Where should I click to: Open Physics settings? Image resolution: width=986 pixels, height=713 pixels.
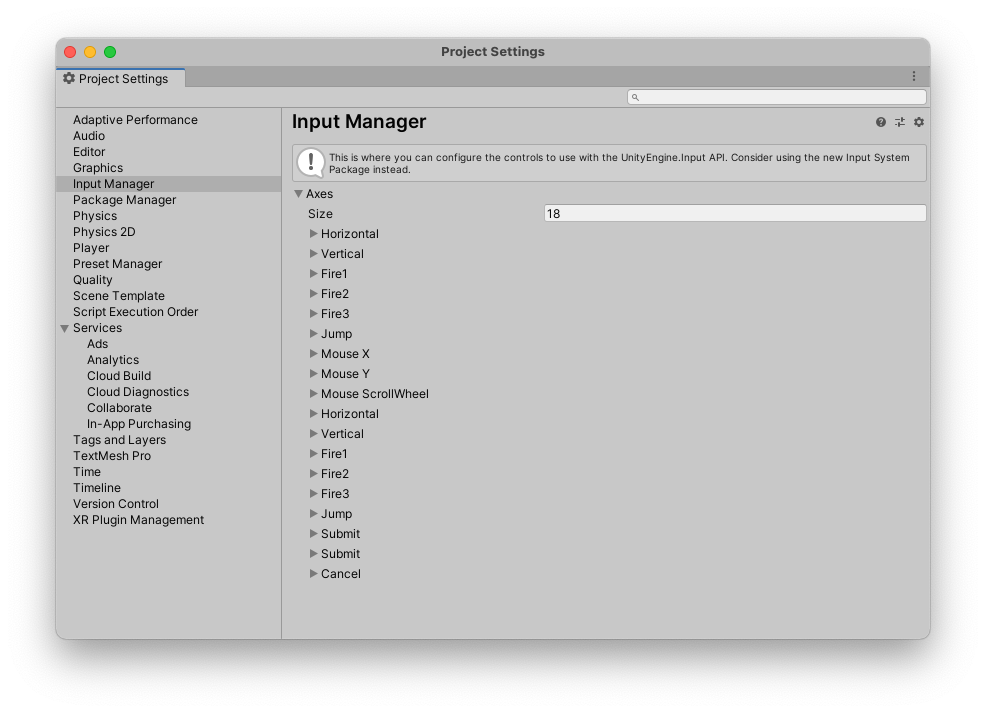click(95, 216)
